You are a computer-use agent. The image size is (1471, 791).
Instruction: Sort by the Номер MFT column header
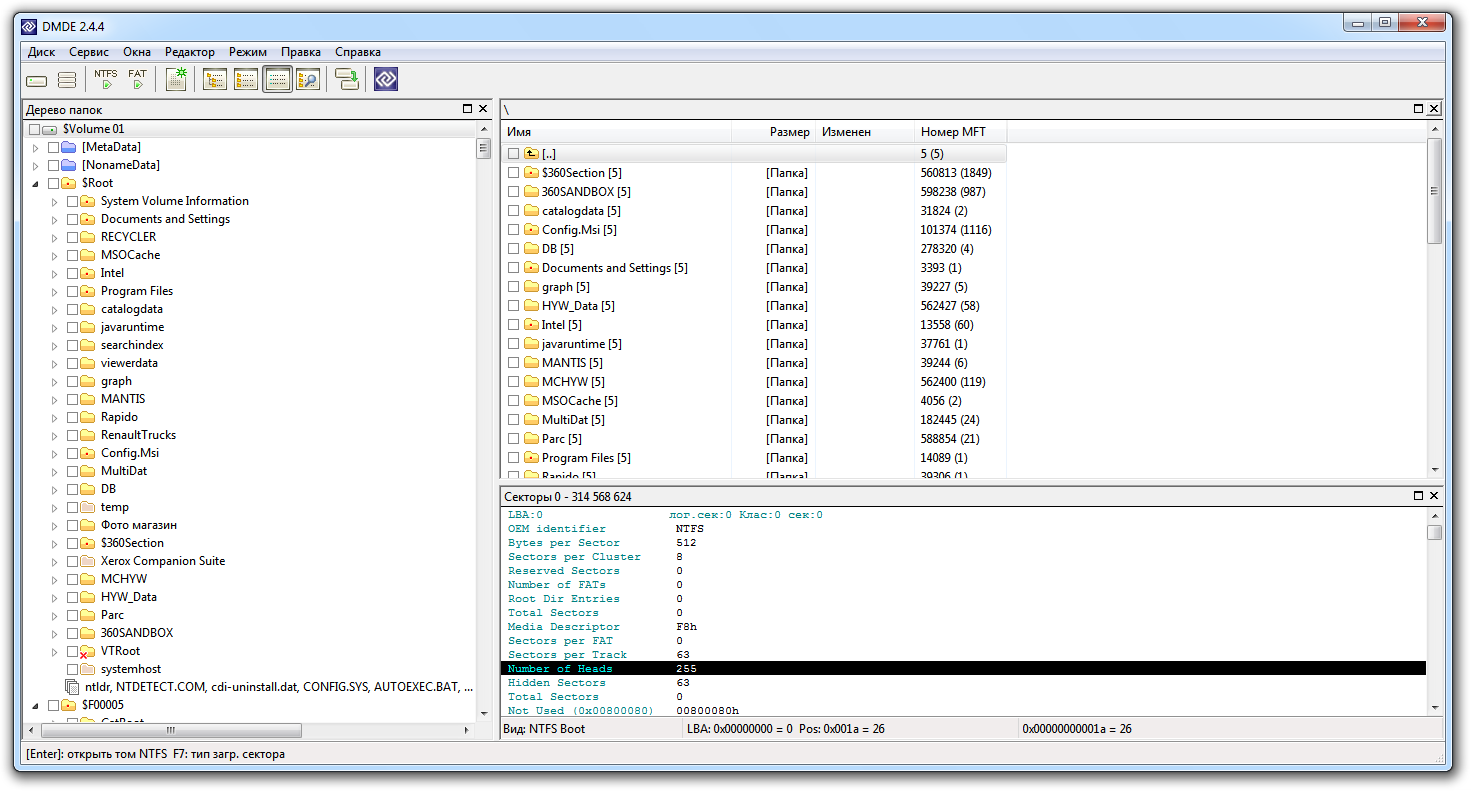click(952, 132)
